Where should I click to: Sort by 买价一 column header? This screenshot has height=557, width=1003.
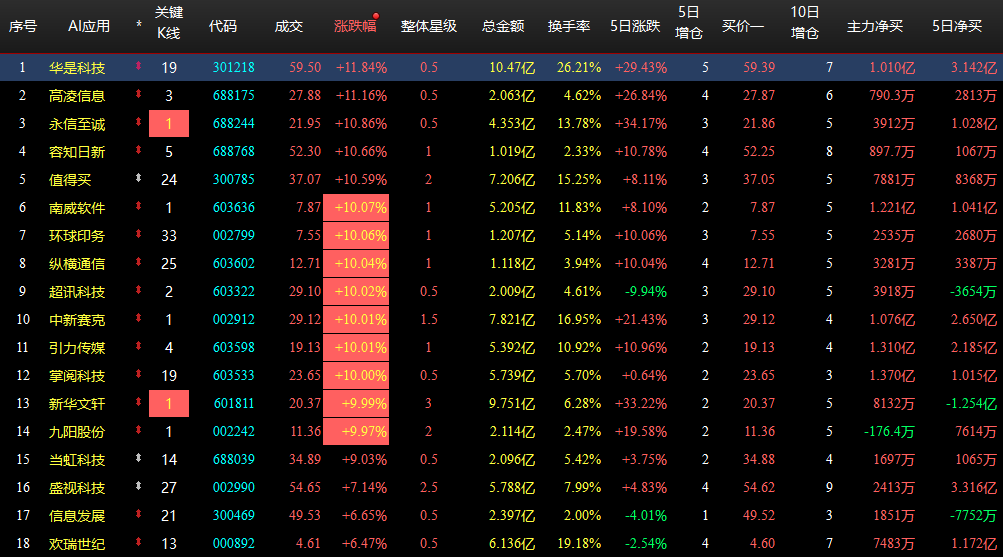[x=743, y=26]
